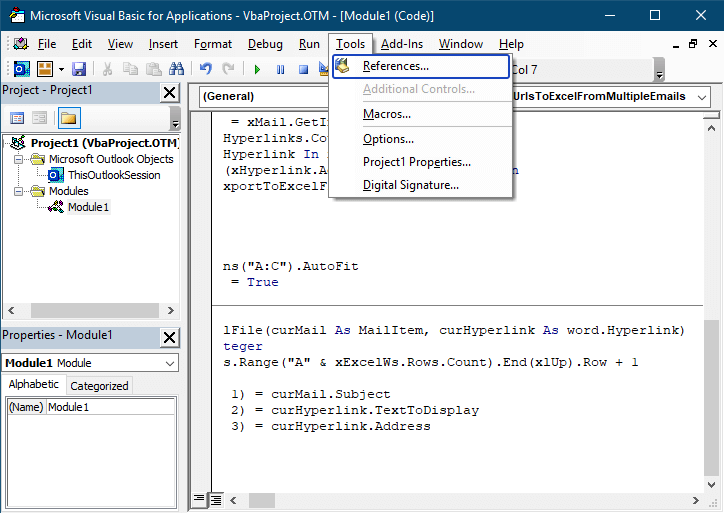Select ThisOutlookSession in project tree
This screenshot has height=513, width=724.
[113, 175]
